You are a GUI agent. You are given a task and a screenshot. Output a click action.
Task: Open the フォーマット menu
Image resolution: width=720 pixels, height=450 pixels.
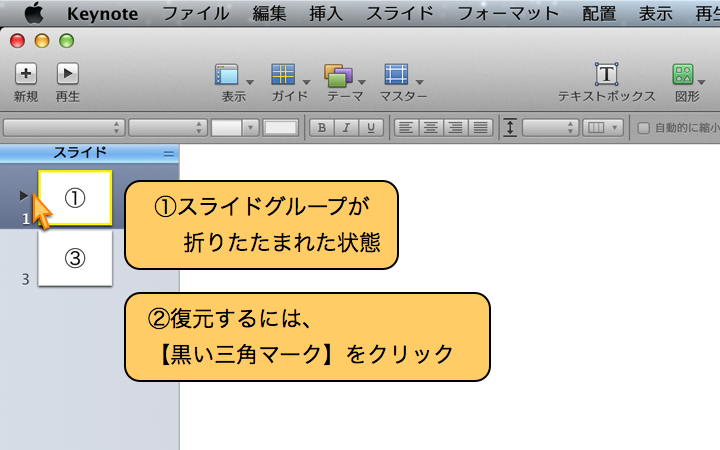coord(508,13)
